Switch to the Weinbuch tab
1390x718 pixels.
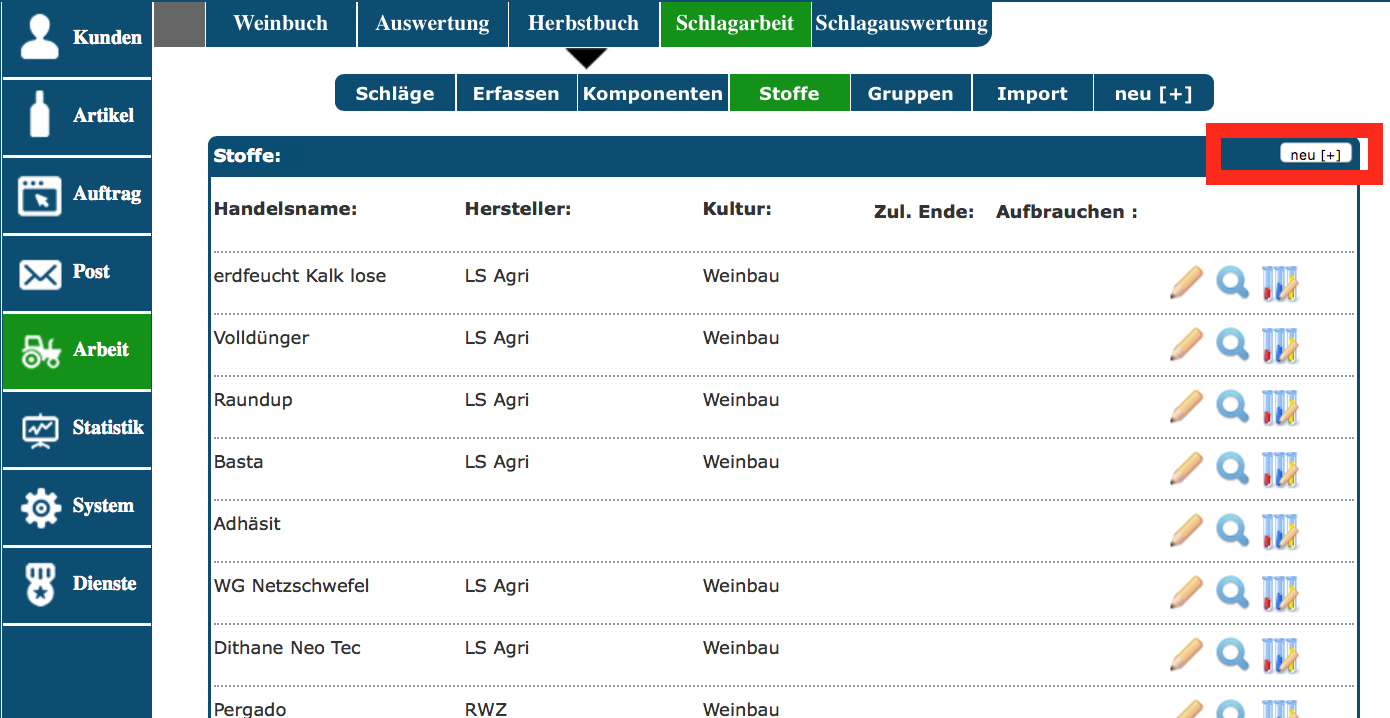[280, 24]
